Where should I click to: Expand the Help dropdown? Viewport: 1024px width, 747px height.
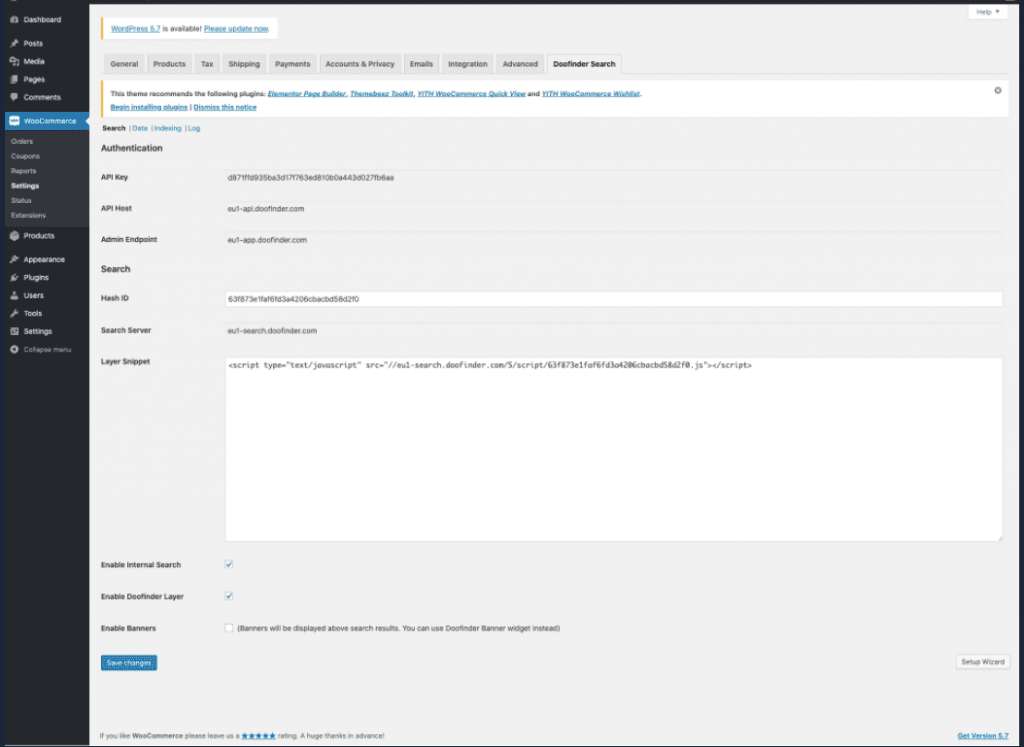[987, 12]
